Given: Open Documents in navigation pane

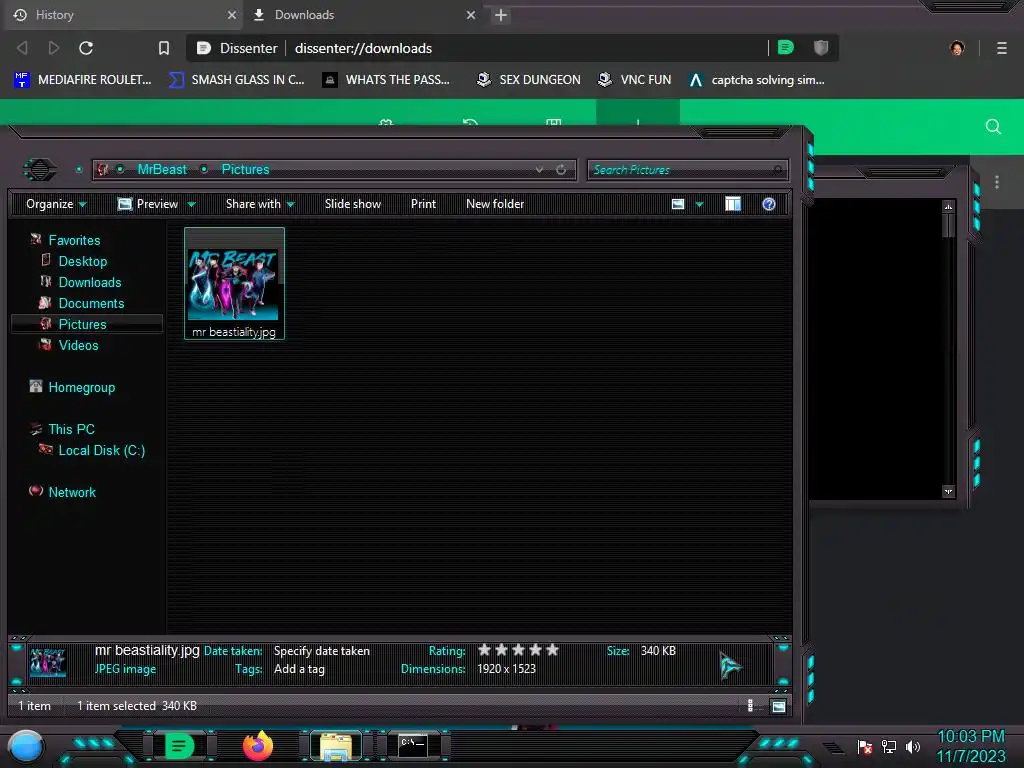Looking at the screenshot, I should coord(91,303).
